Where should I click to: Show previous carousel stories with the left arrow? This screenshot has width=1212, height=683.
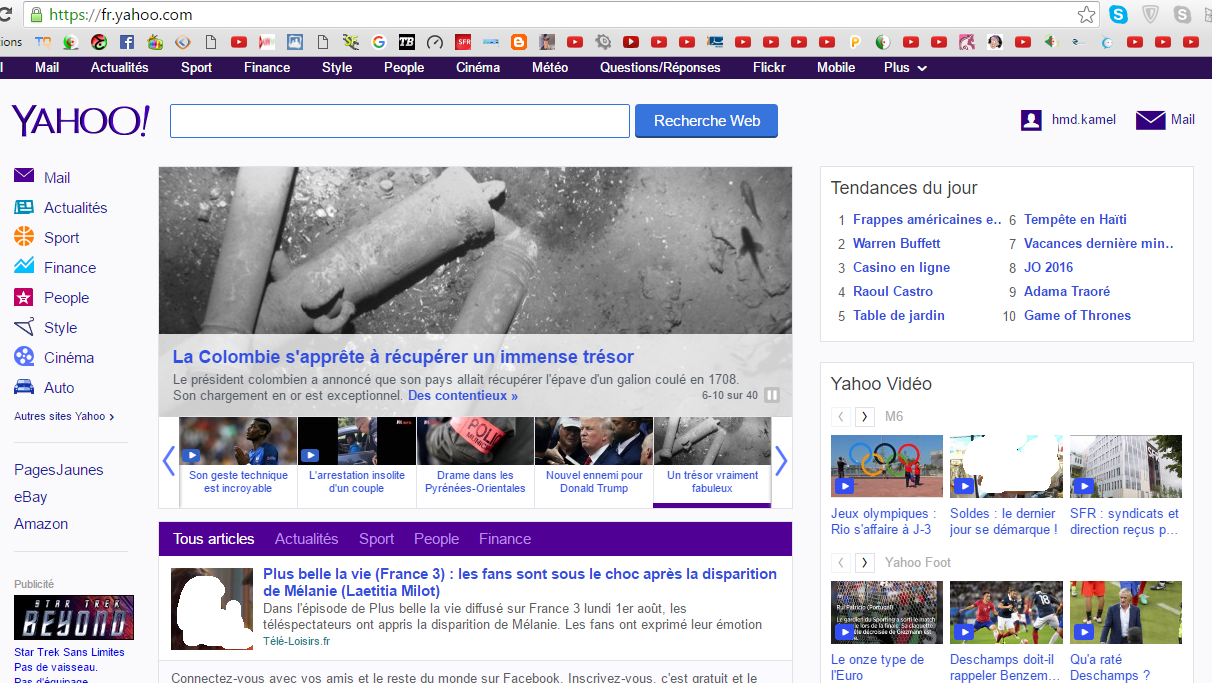click(168, 461)
